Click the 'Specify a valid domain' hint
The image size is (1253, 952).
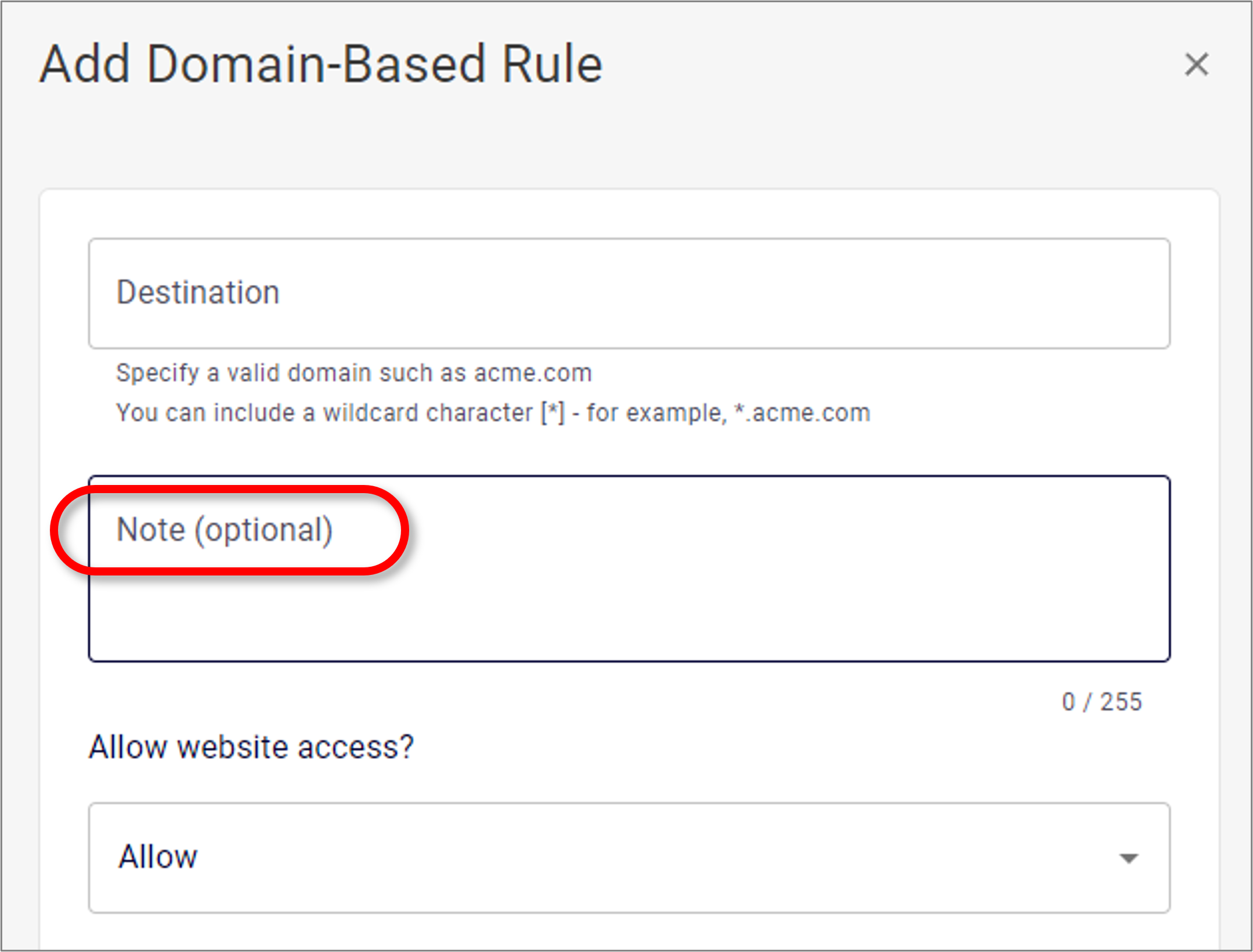coord(353,373)
